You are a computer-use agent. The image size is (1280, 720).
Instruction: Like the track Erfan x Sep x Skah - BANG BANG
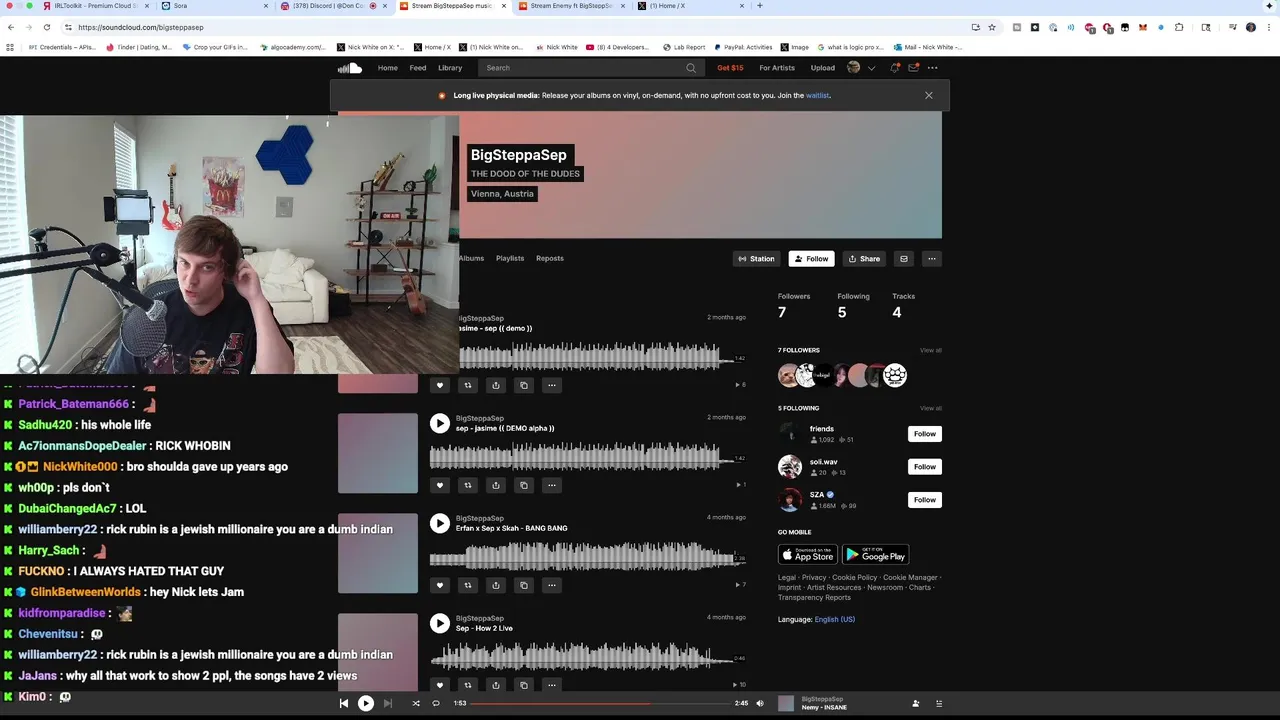pos(439,585)
